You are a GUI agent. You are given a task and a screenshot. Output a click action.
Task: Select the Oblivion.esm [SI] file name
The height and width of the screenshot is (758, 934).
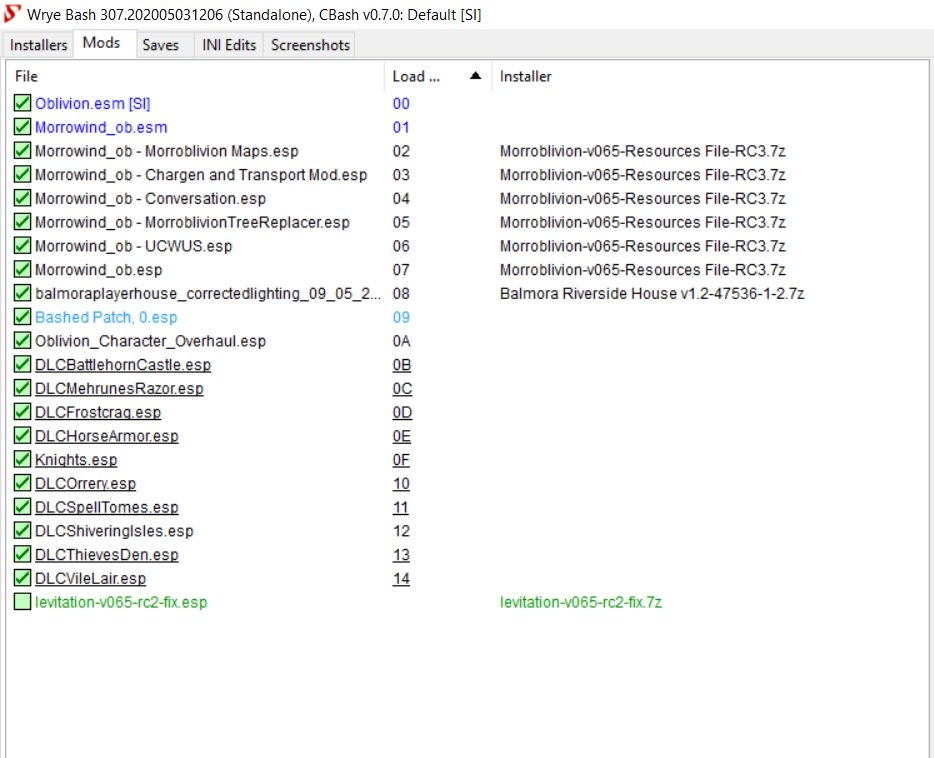(x=92, y=104)
